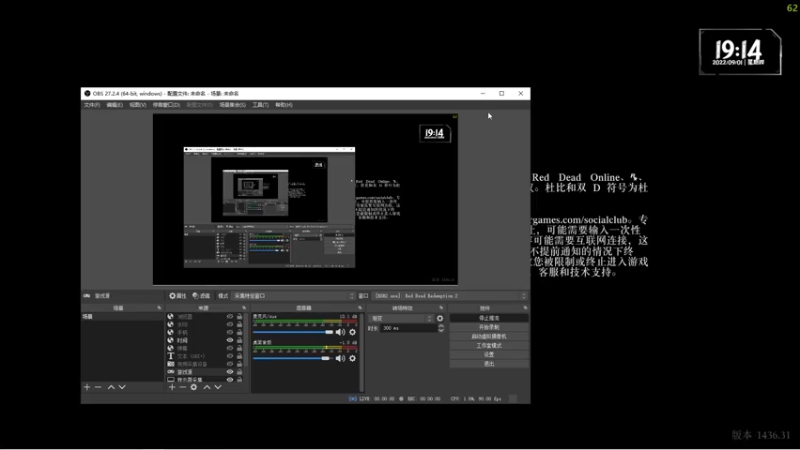The image size is (800, 450).
Task: Select the 文本 (GDI+) text source
Action: click(x=205, y=356)
